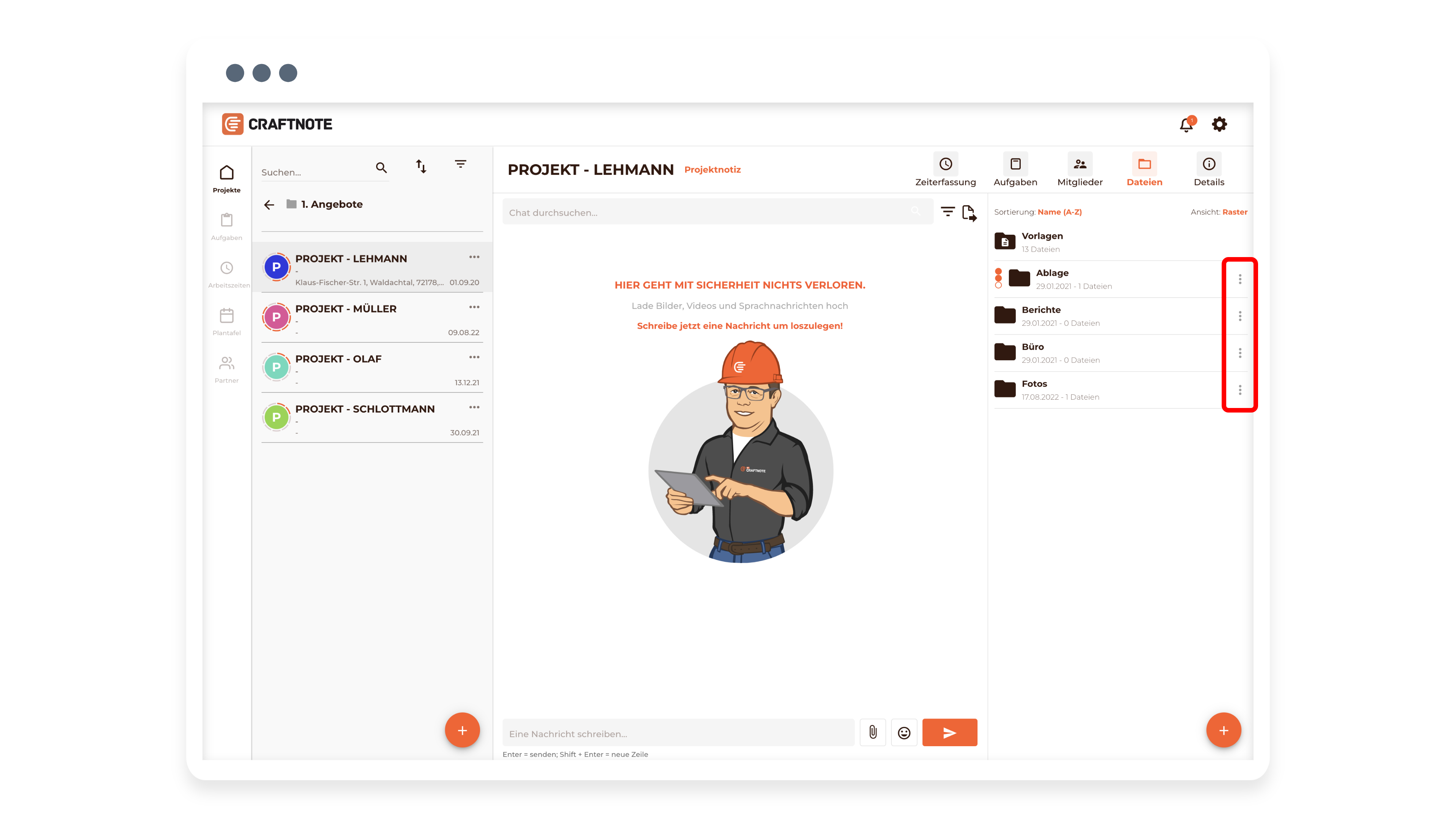The width and height of the screenshot is (1456, 819).
Task: Click the sort arrows icon in project list
Action: click(421, 166)
